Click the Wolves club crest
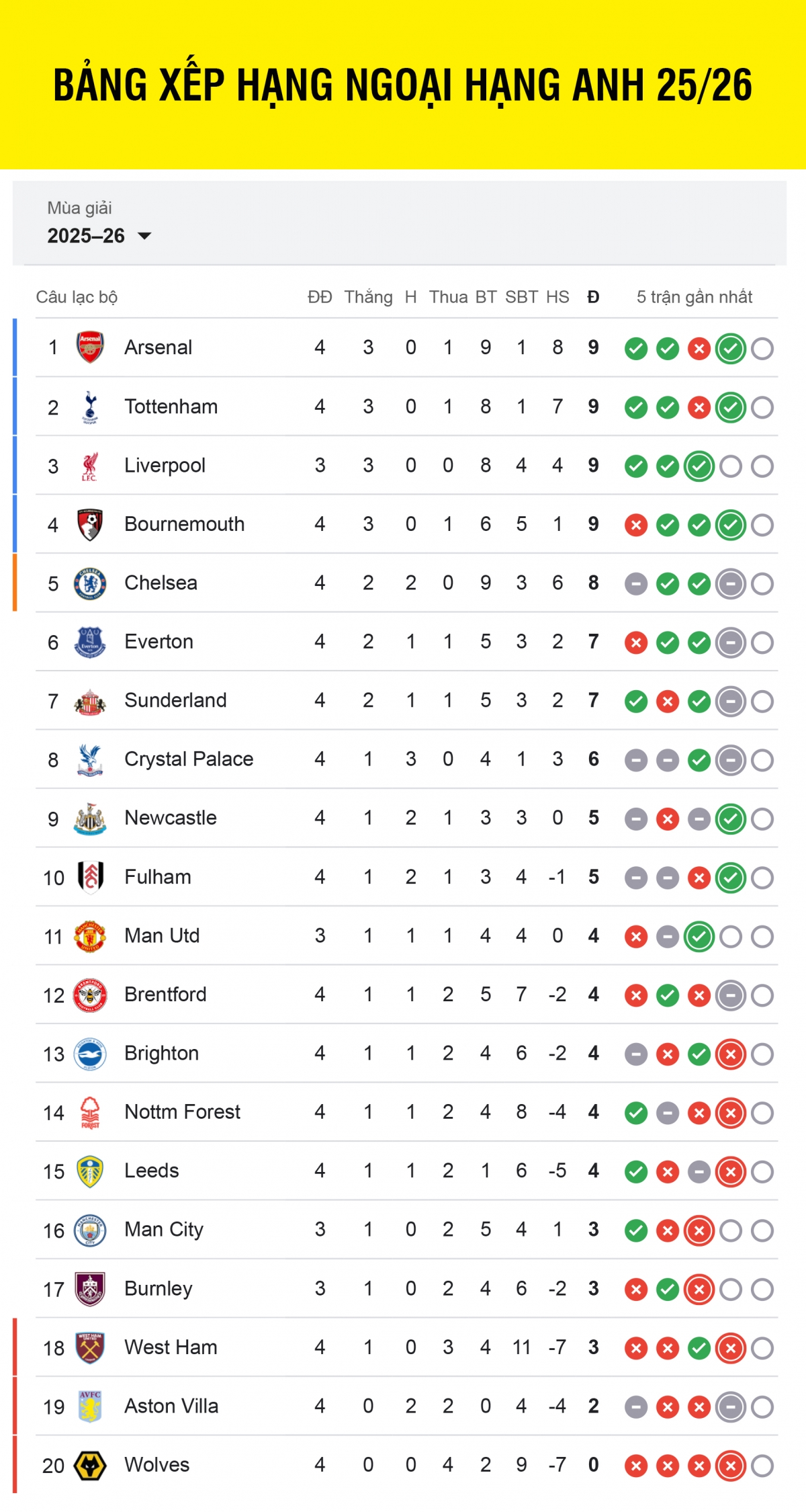Image resolution: width=806 pixels, height=1512 pixels. (90, 1466)
